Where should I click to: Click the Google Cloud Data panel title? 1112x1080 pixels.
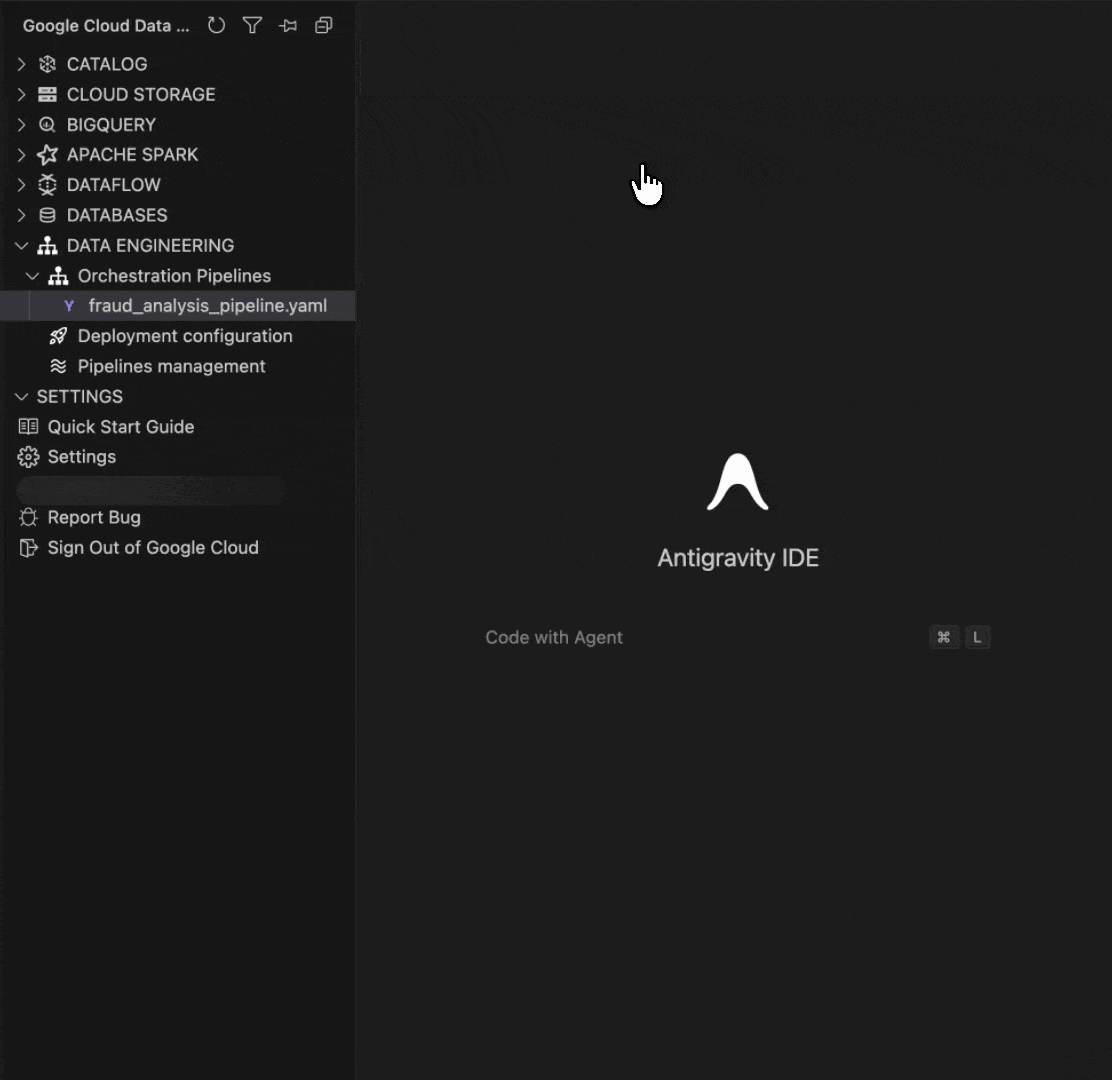click(106, 26)
